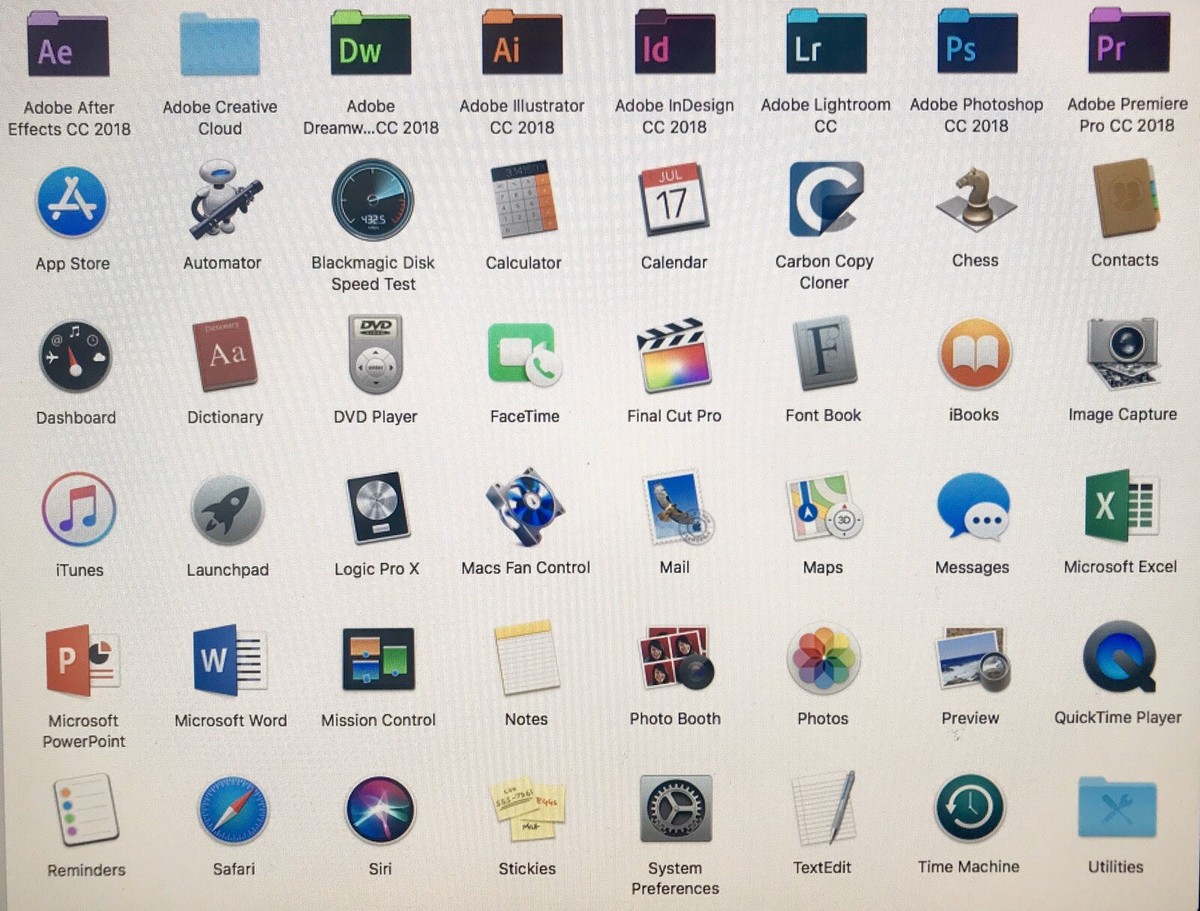Image resolution: width=1200 pixels, height=911 pixels.
Task: Select the "Macs Fan Control" name label
Action: [526, 568]
